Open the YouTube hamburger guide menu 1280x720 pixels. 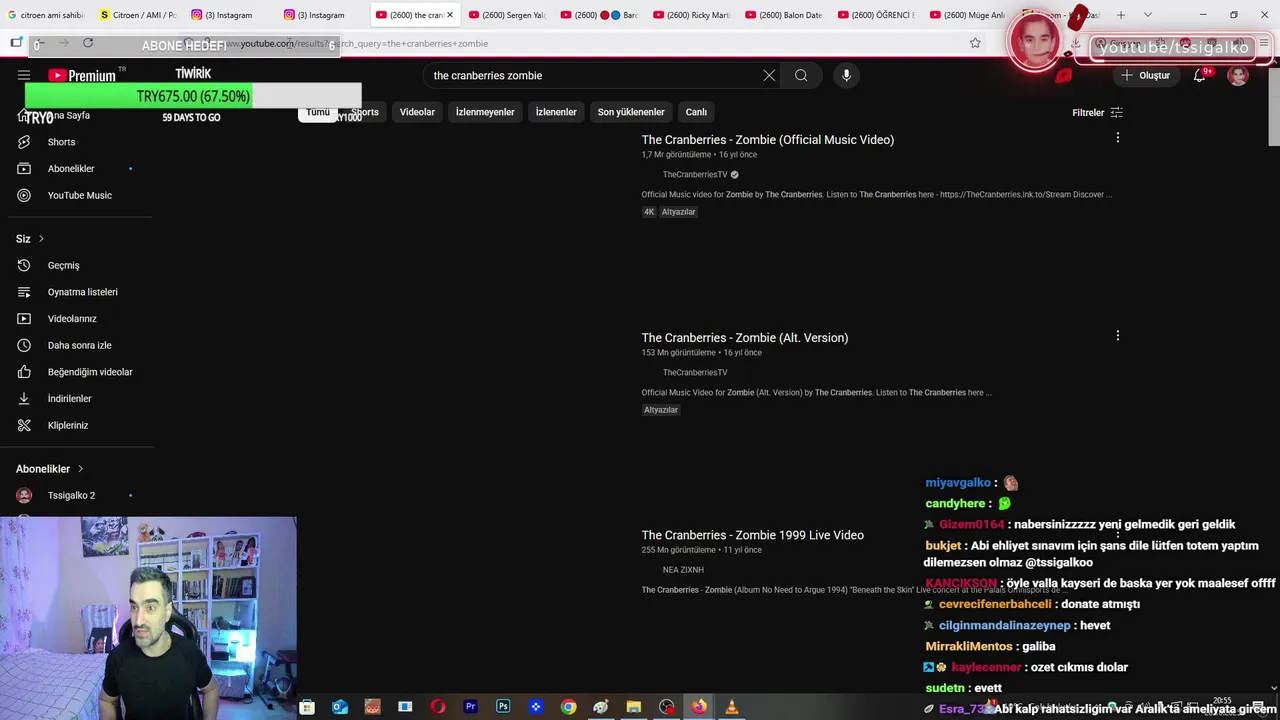click(x=24, y=75)
